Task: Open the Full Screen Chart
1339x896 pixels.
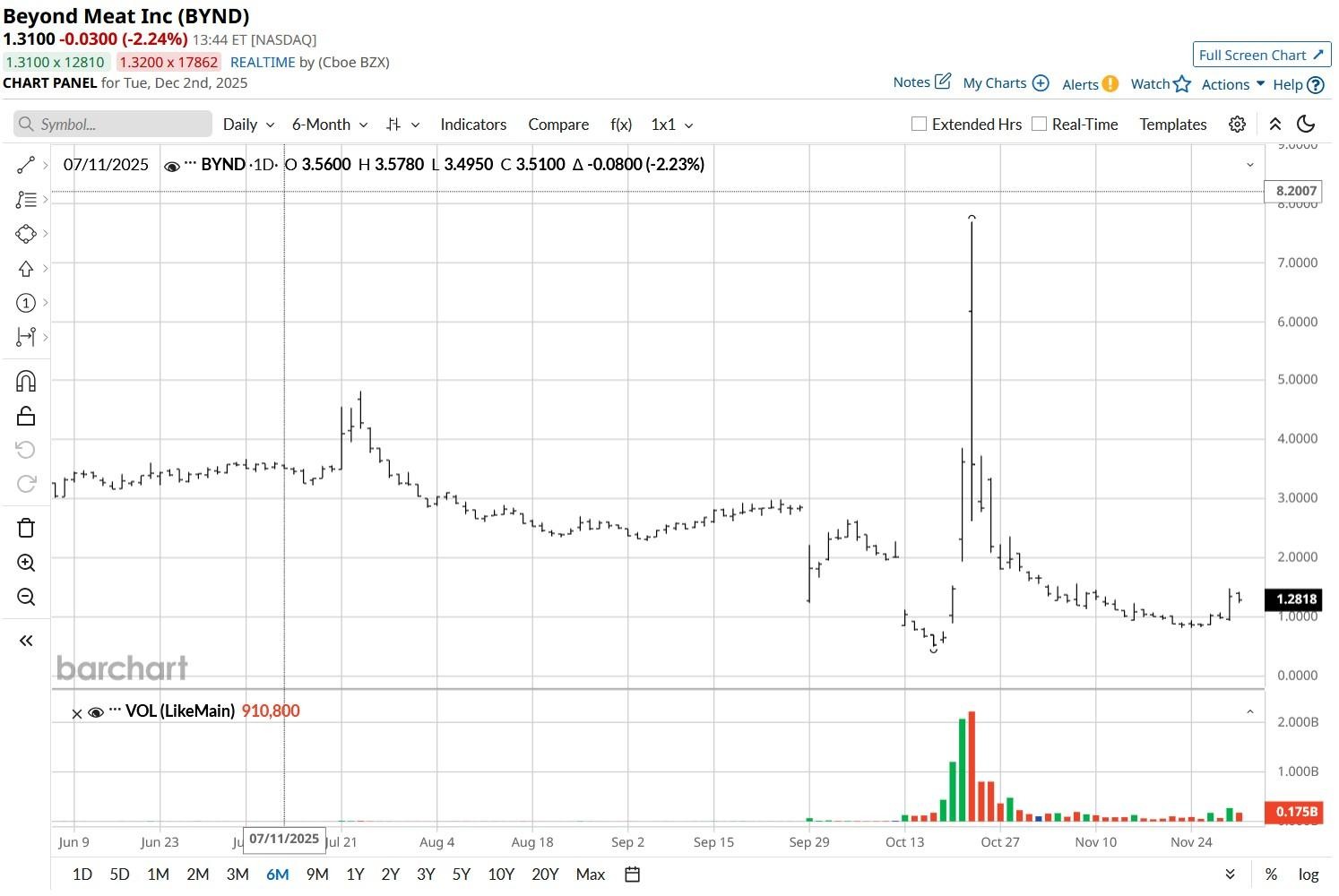Action: [x=1262, y=55]
